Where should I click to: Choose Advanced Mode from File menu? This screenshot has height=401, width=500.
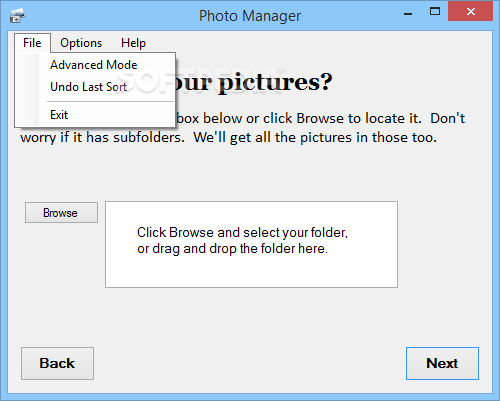pos(95,65)
